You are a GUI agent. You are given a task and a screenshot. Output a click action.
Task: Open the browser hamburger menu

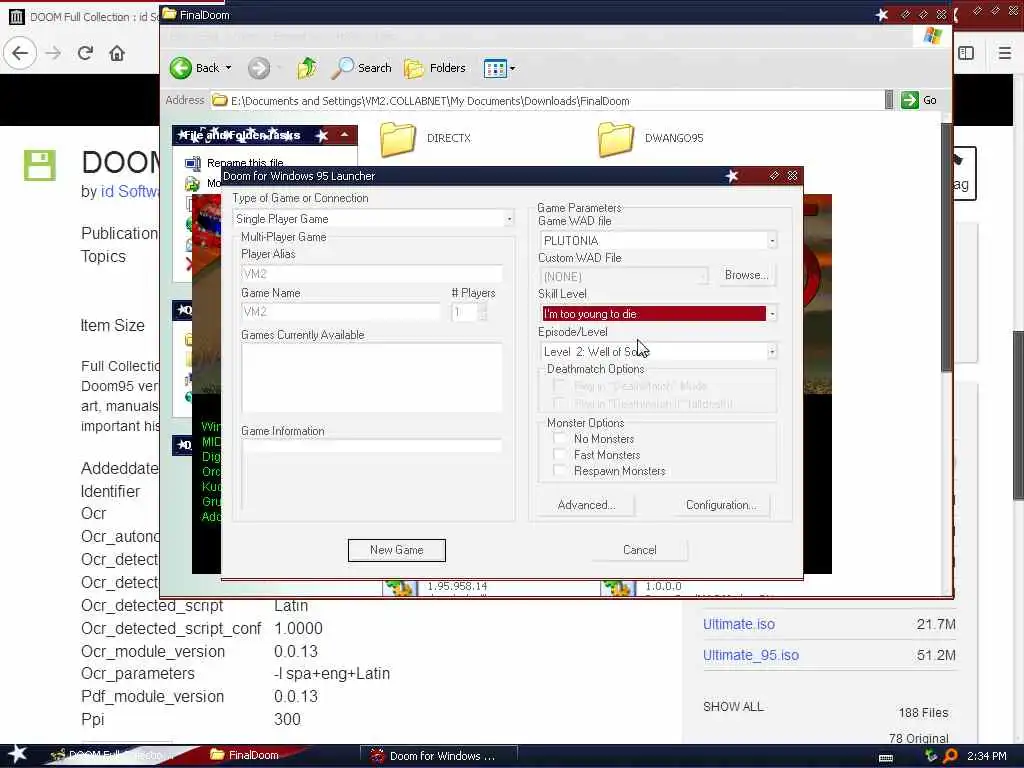(x=1004, y=53)
